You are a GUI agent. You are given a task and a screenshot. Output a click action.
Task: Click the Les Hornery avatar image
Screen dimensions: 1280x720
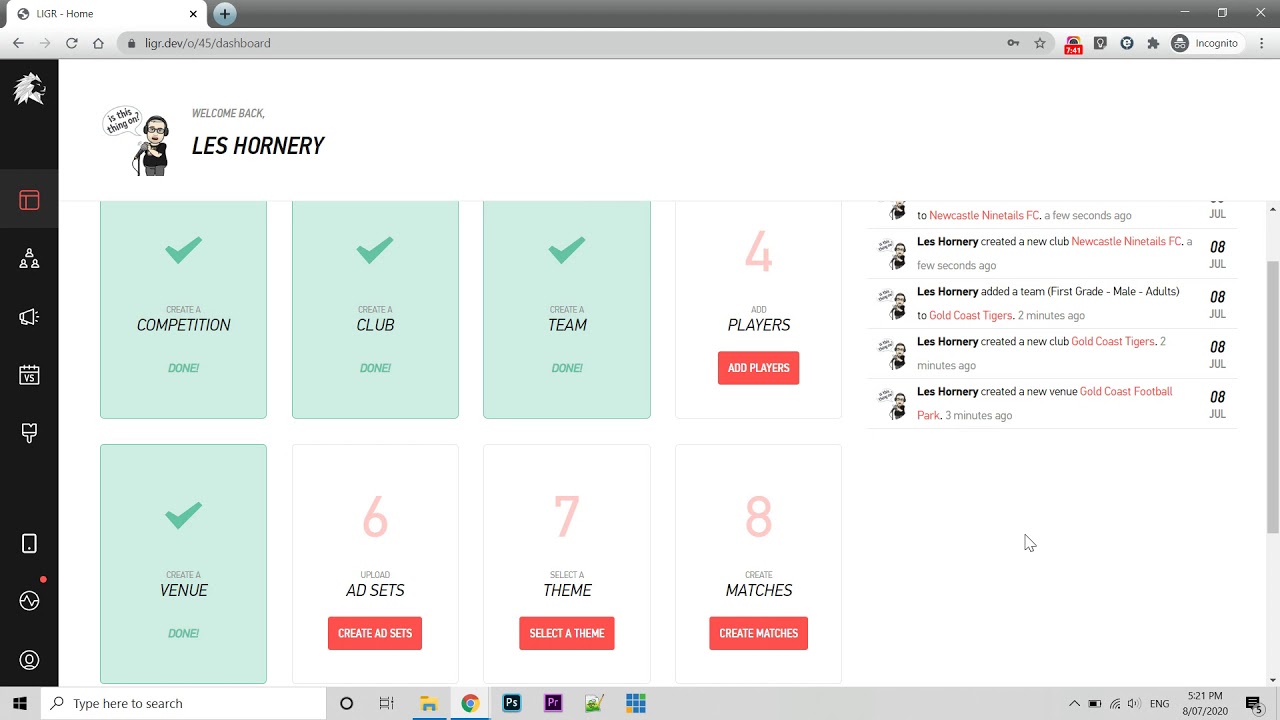tap(138, 141)
